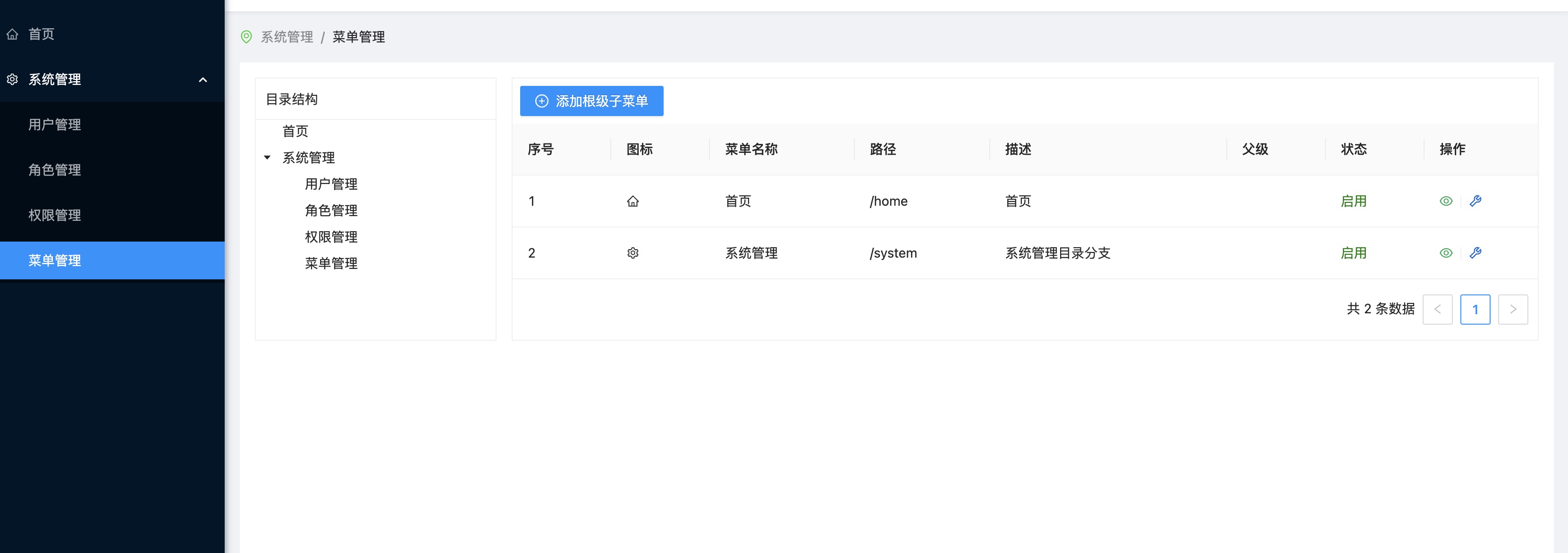
Task: Go to previous page in pagination
Action: pyautogui.click(x=1438, y=310)
